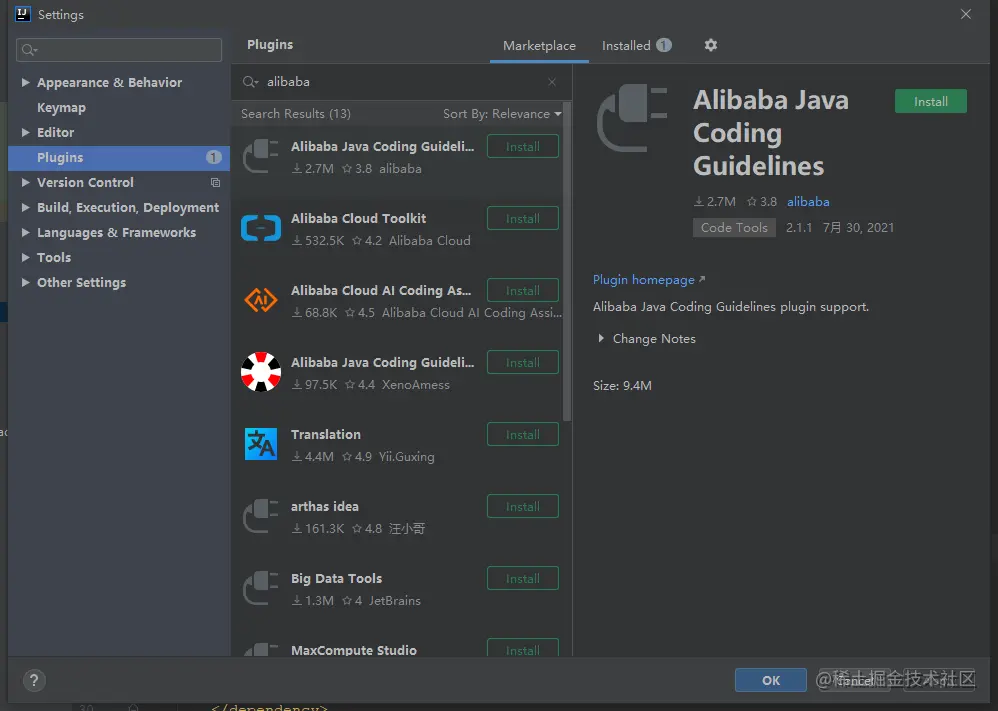Screen dimensions: 998x711
Task: Click the plugin search magnifier icon
Action: [x=250, y=82]
